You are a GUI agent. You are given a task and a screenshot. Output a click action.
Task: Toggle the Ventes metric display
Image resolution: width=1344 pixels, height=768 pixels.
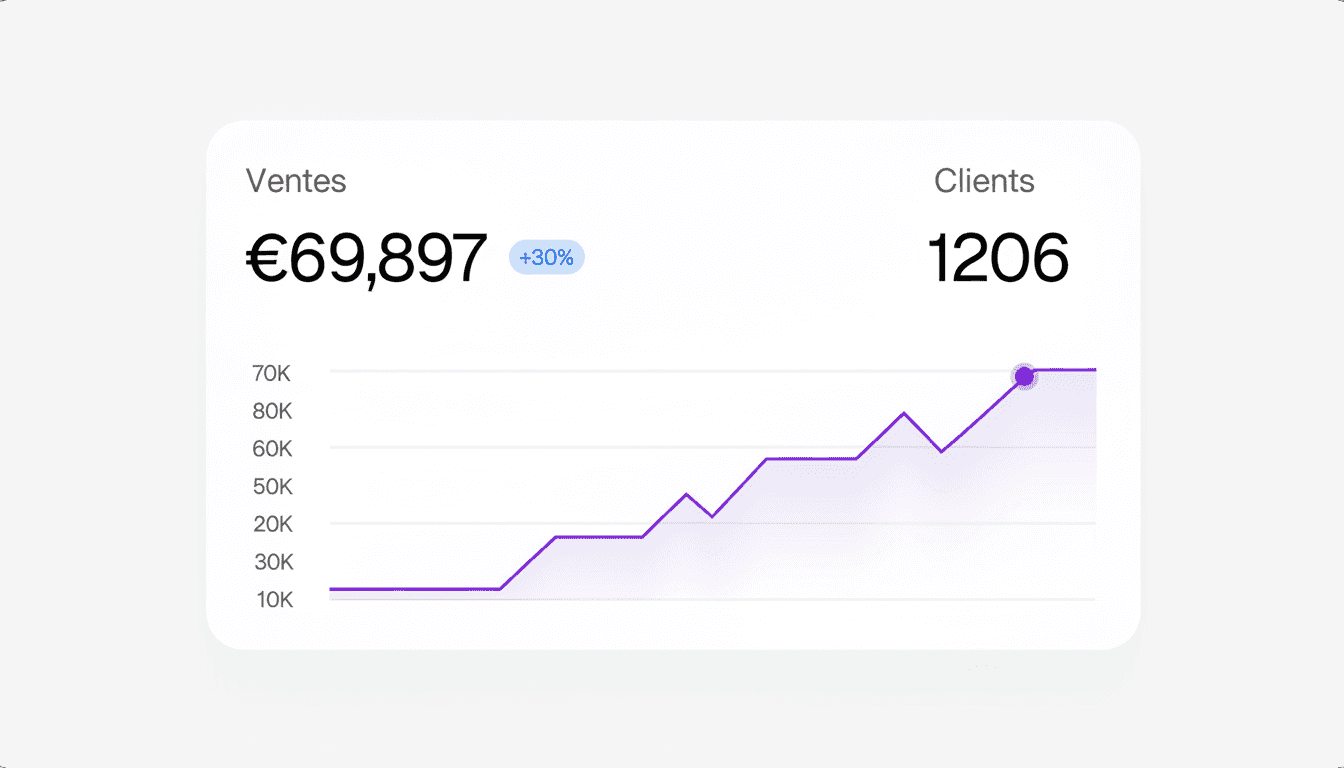296,181
